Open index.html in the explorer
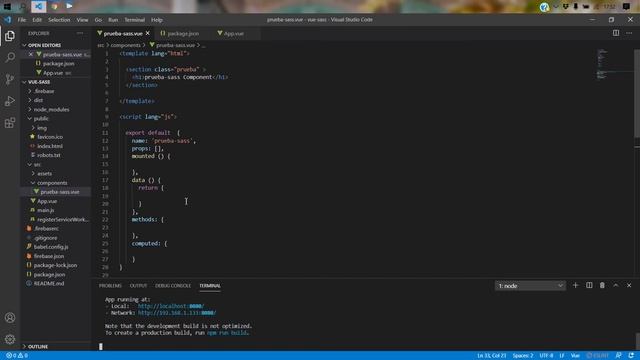Viewport: 640px width, 360px height. [x=50, y=146]
